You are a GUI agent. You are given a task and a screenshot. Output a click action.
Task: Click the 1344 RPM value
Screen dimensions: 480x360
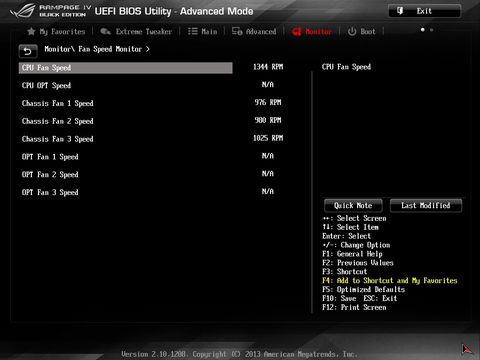click(268, 67)
